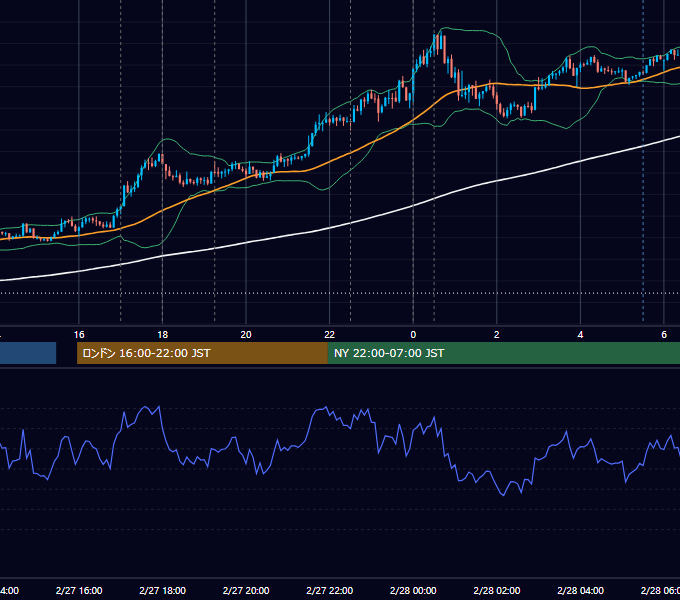The width and height of the screenshot is (680, 600).
Task: Click hour label 18 on price chart axis
Action: point(163,335)
